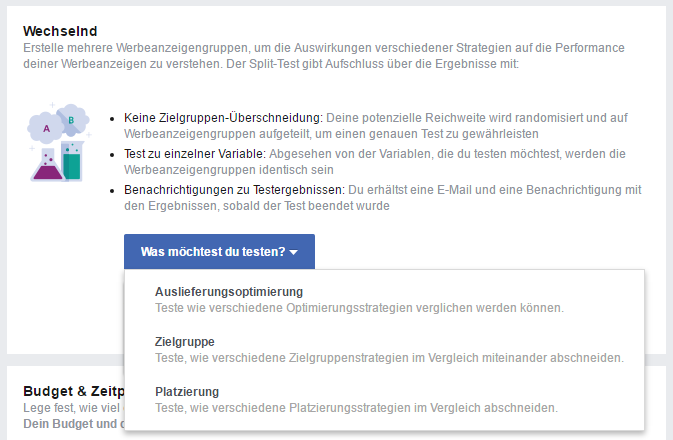Click the description text under Platzierung
Screen dimensions: 673x440
[x=356, y=408]
